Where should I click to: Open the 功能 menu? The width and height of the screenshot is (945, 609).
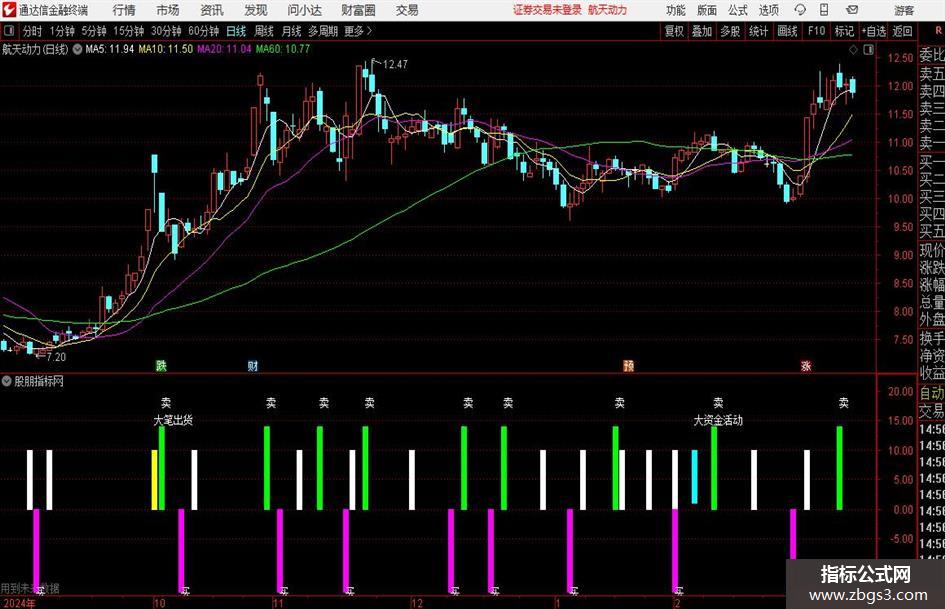pyautogui.click(x=676, y=10)
